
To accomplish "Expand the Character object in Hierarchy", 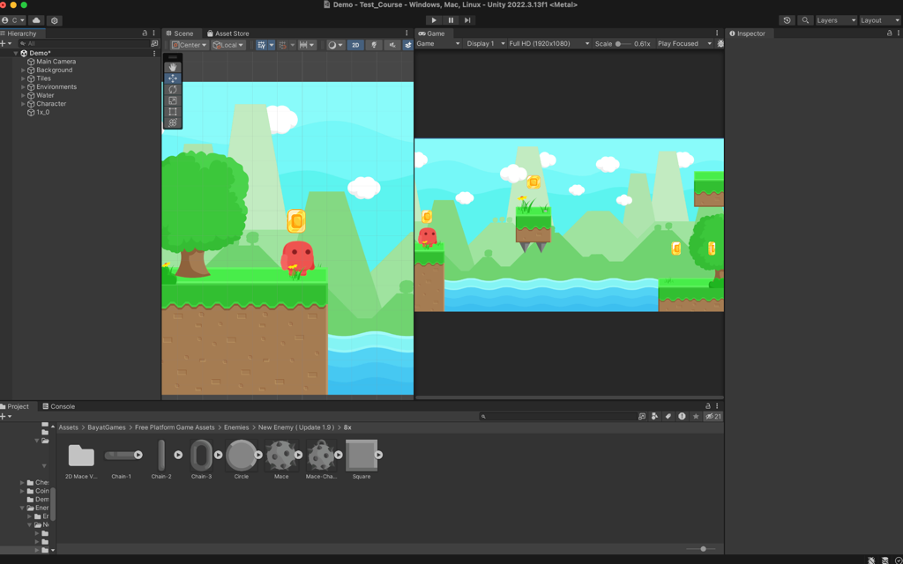I will point(23,104).
